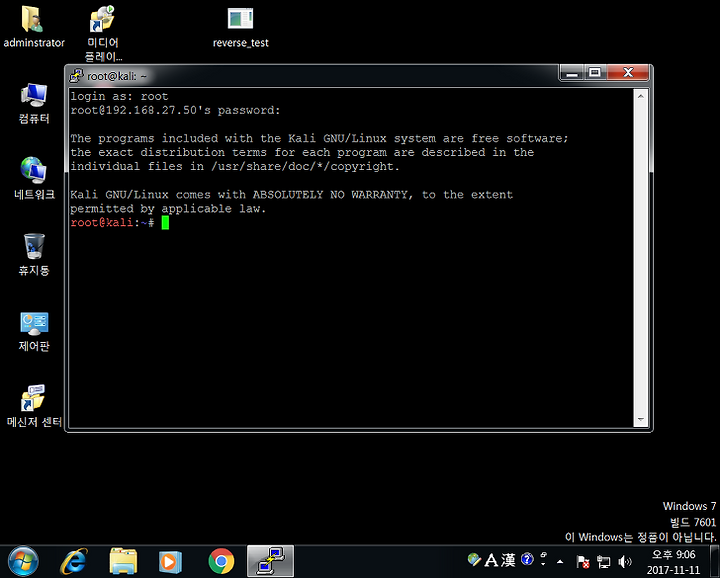Click 'permitted by applicable law.' line

(168, 209)
